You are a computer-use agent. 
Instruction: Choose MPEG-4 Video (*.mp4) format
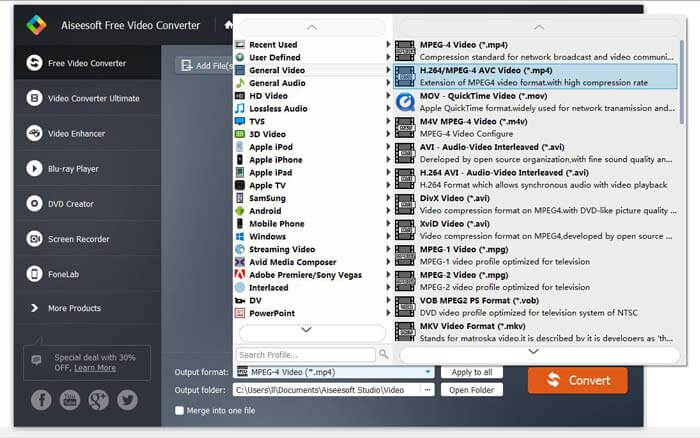coord(536,51)
